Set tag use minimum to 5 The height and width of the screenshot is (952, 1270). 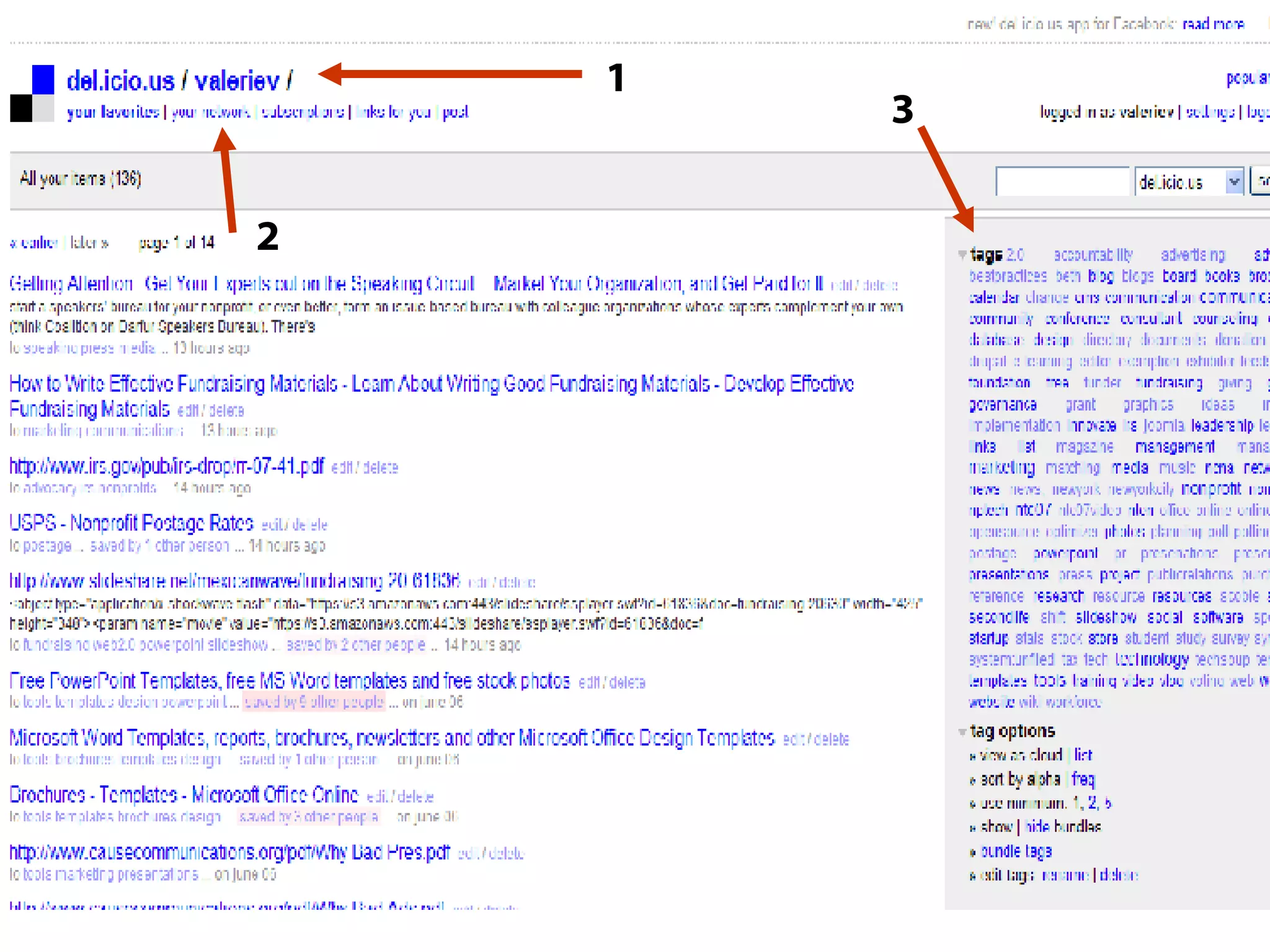[x=1108, y=804]
